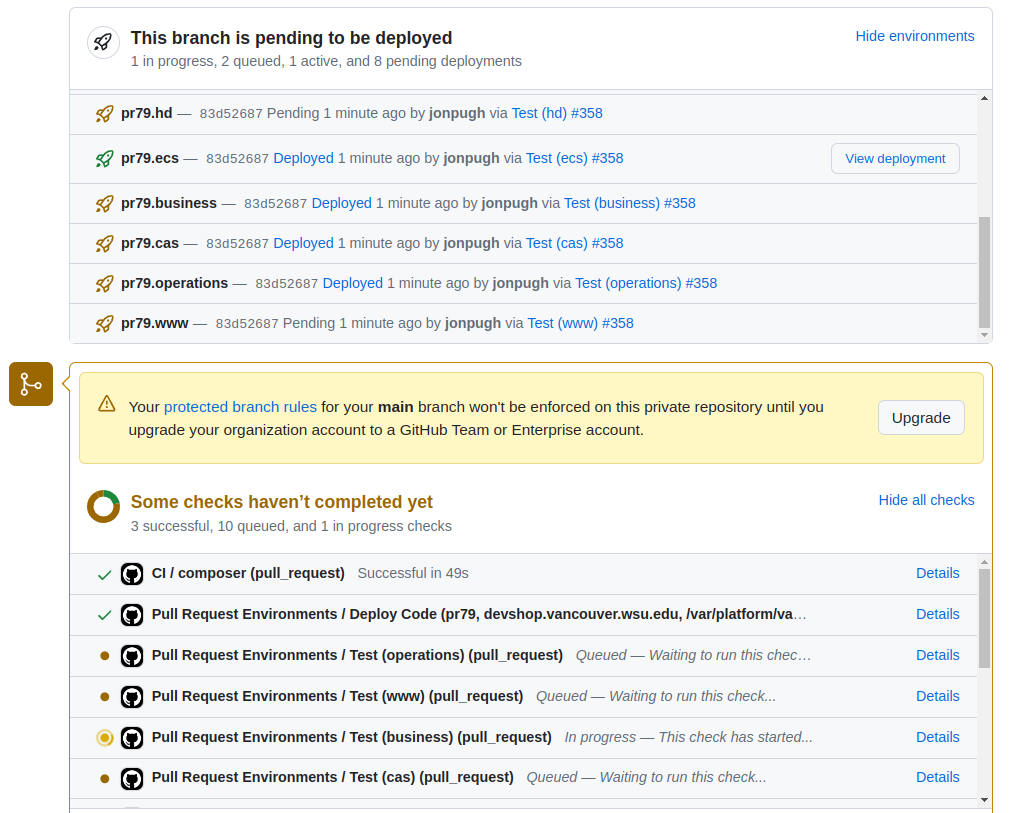Click the in-progress indicator for Test (business) check
Screen dimensions: 1021x813
click(x=103, y=737)
